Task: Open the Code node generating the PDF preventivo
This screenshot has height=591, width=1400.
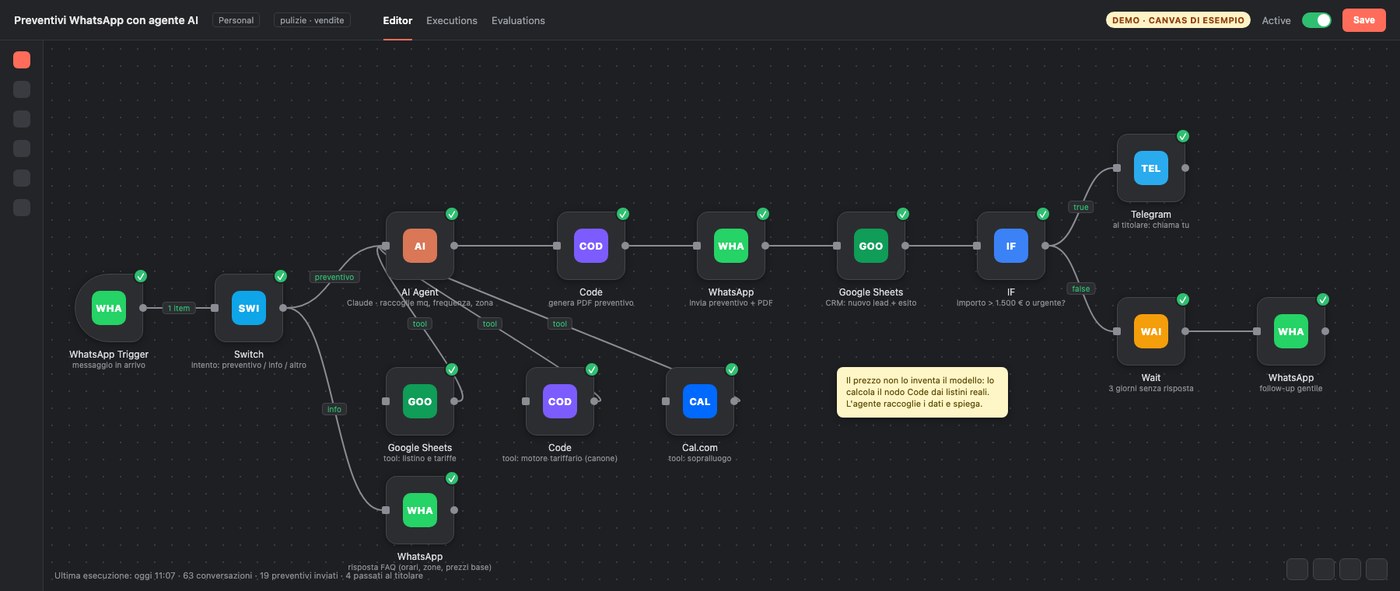Action: pos(590,245)
